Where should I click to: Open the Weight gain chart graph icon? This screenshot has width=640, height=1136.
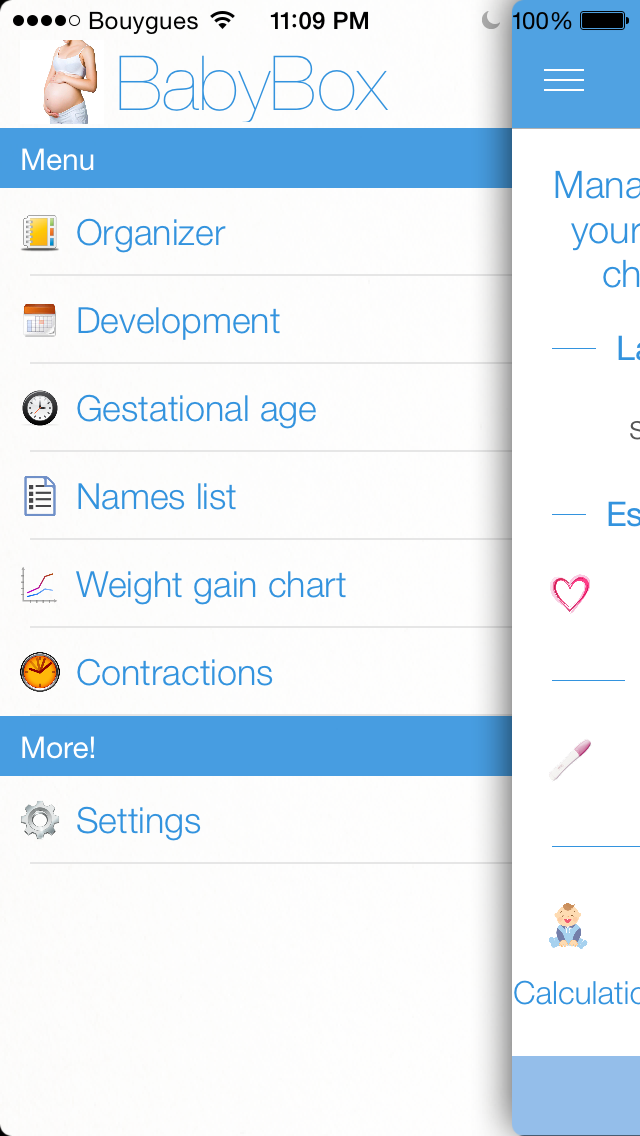coord(38,584)
